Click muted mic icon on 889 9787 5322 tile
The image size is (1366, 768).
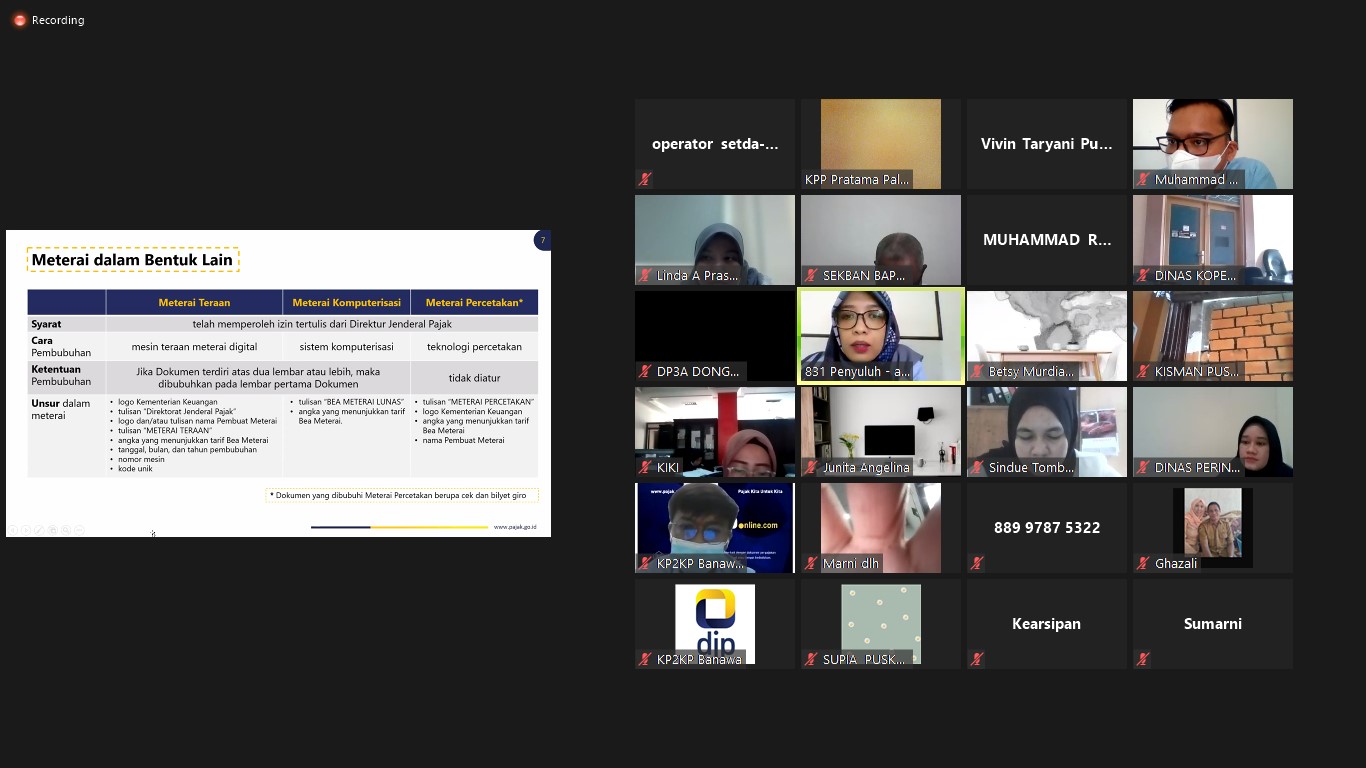click(978, 564)
